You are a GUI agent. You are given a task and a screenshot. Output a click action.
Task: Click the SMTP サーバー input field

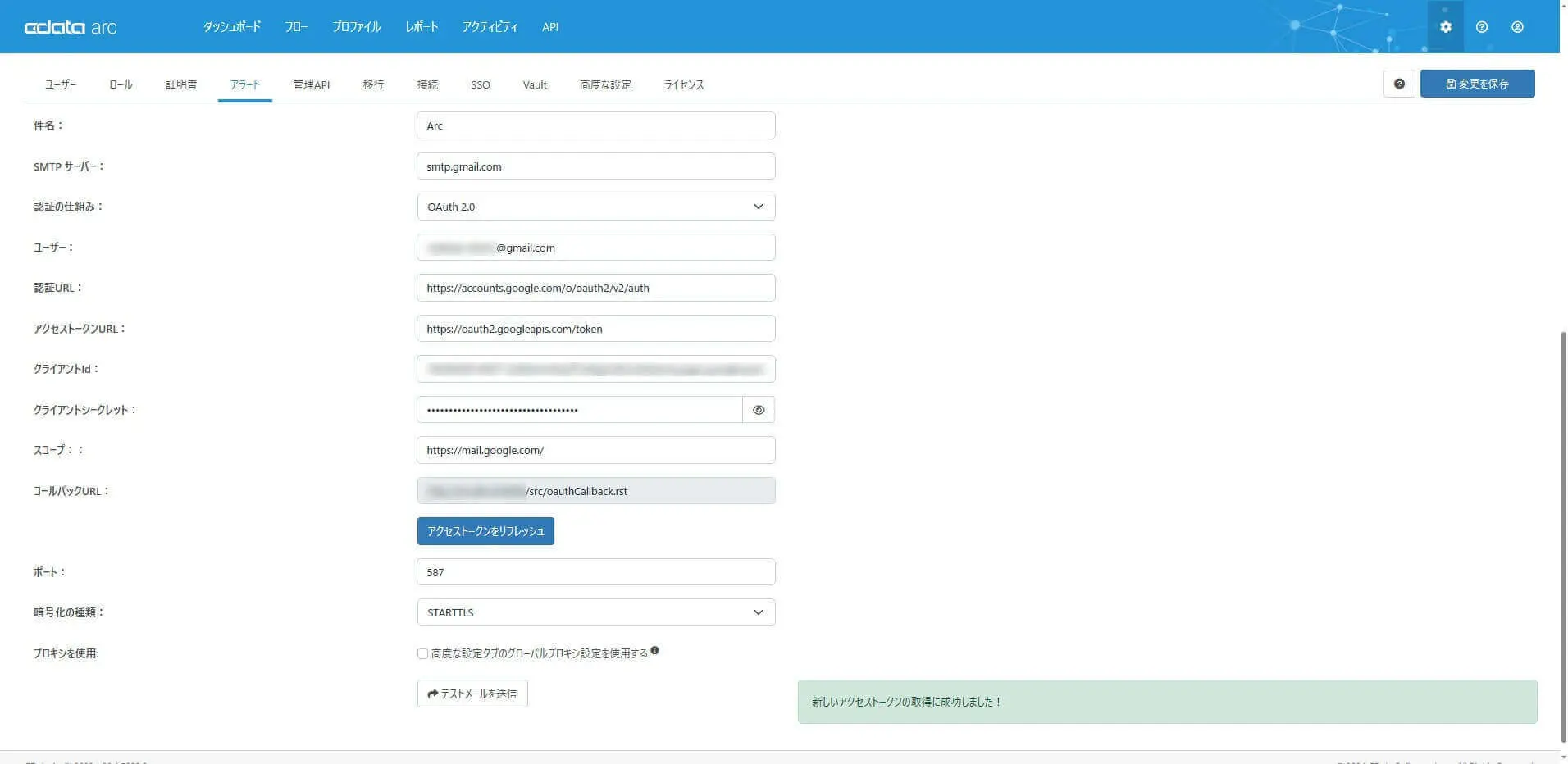point(596,166)
